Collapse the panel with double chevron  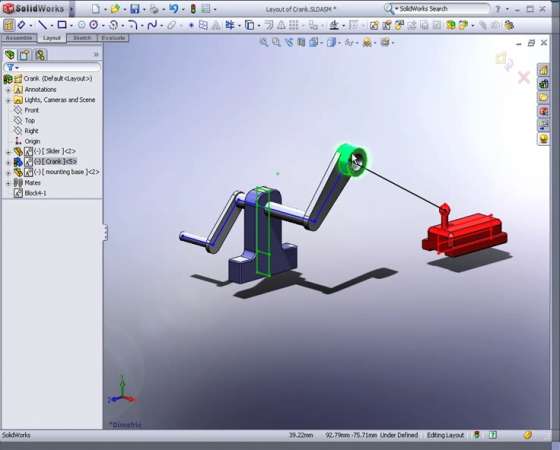tap(96, 55)
